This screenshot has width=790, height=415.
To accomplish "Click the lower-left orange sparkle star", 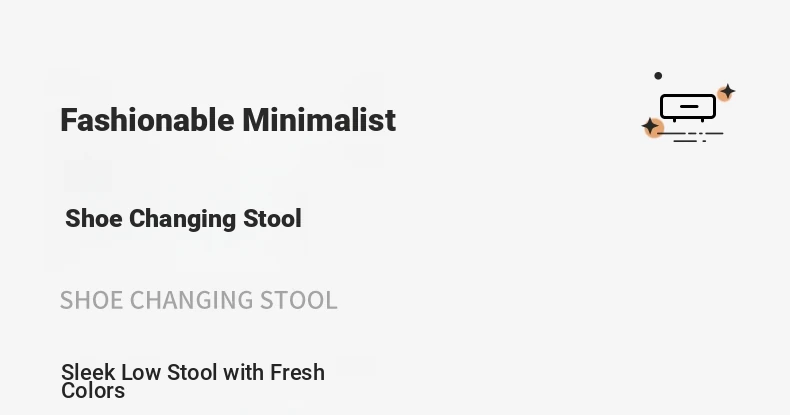I will 652,127.
